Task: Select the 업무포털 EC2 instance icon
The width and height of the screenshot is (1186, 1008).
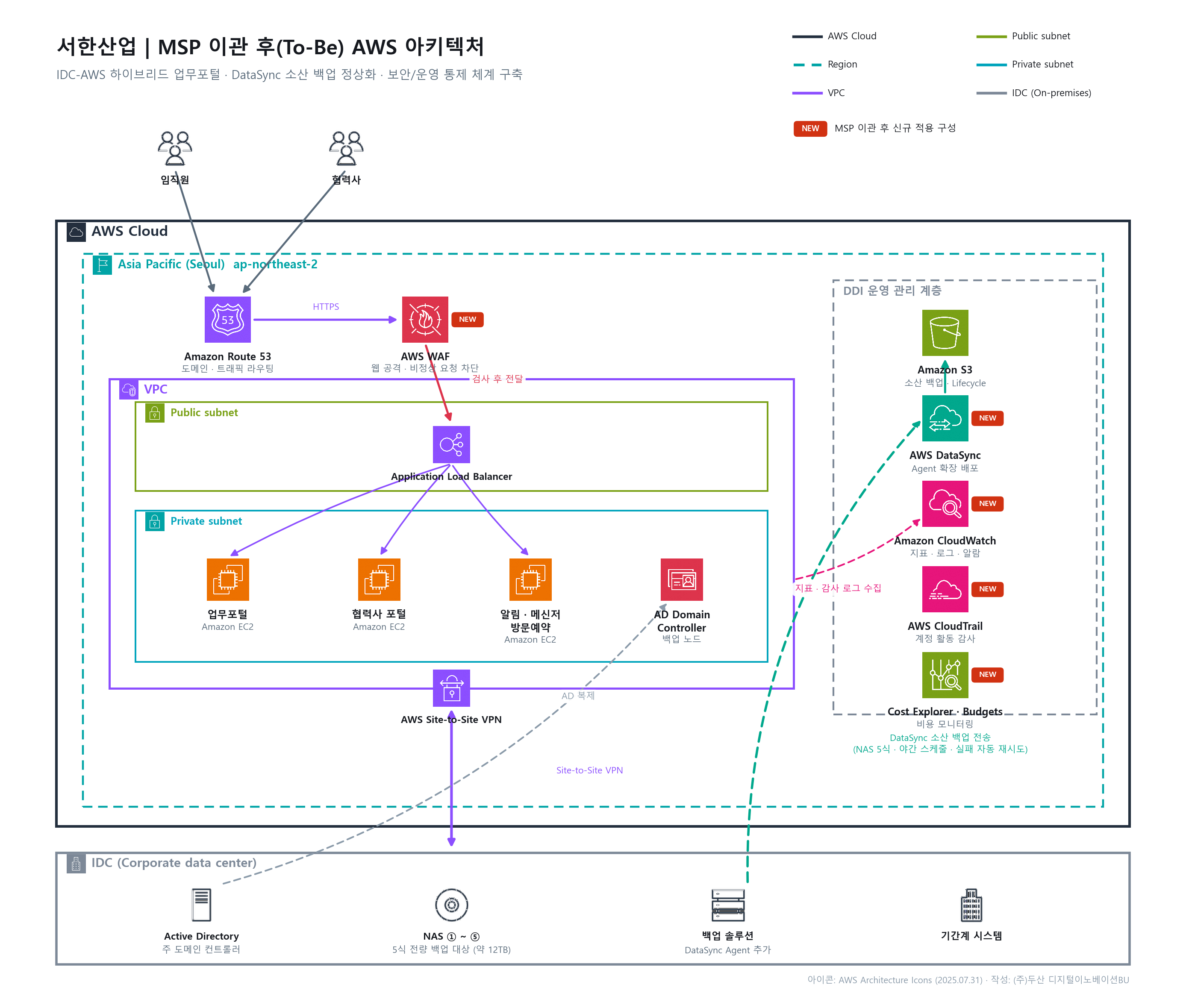Action: point(227,579)
